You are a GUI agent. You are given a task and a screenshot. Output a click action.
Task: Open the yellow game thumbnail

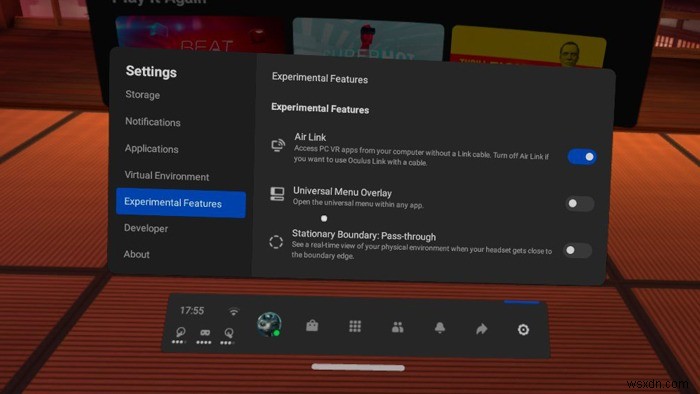coord(529,46)
